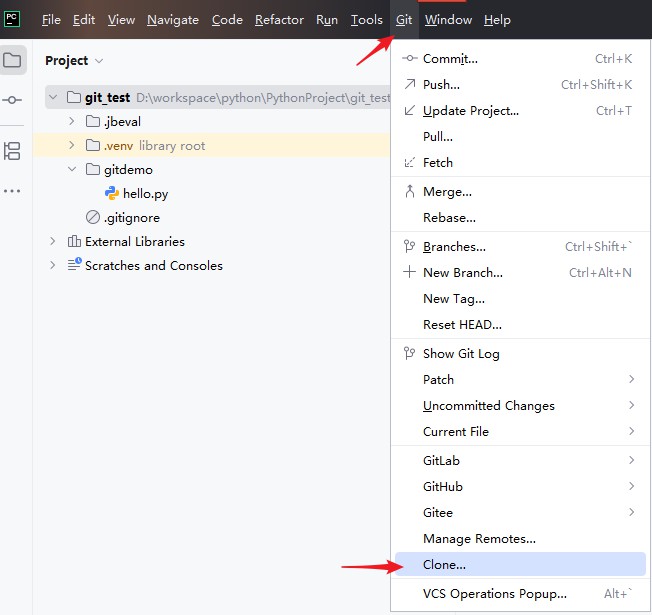Open the Uncommitted Changes submenu

(x=520, y=405)
